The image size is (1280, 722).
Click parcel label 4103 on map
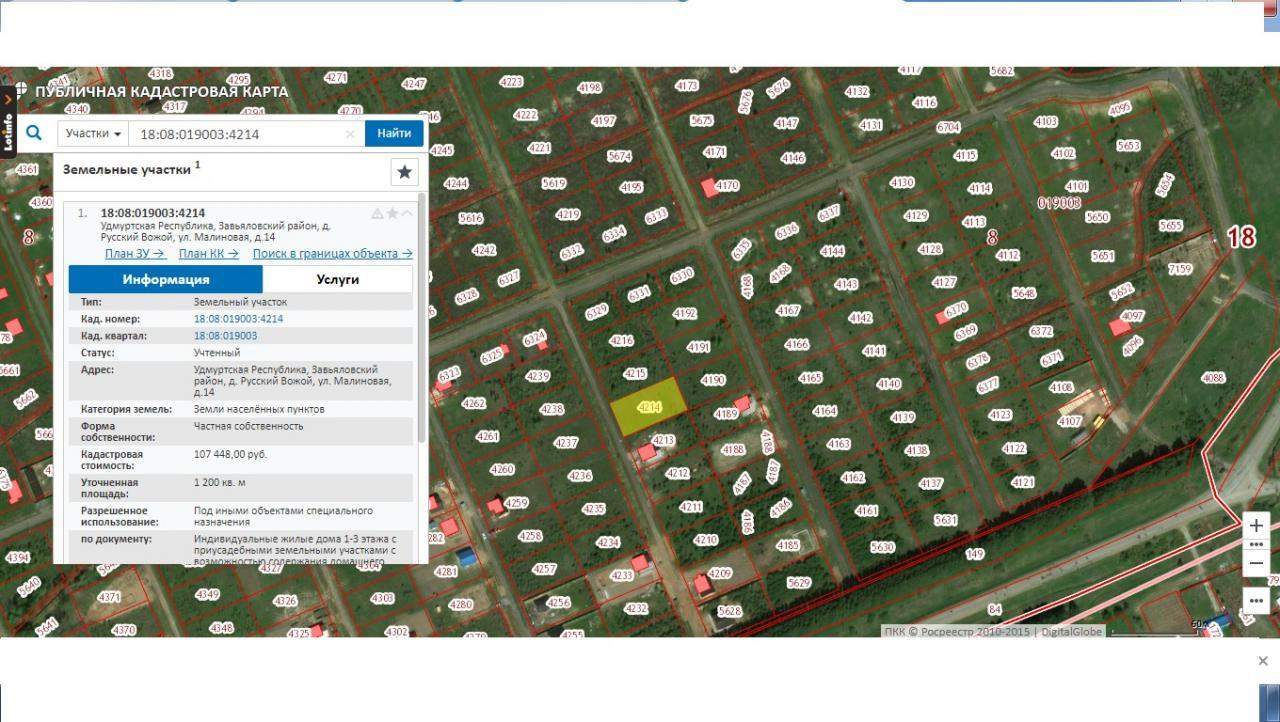(1046, 122)
